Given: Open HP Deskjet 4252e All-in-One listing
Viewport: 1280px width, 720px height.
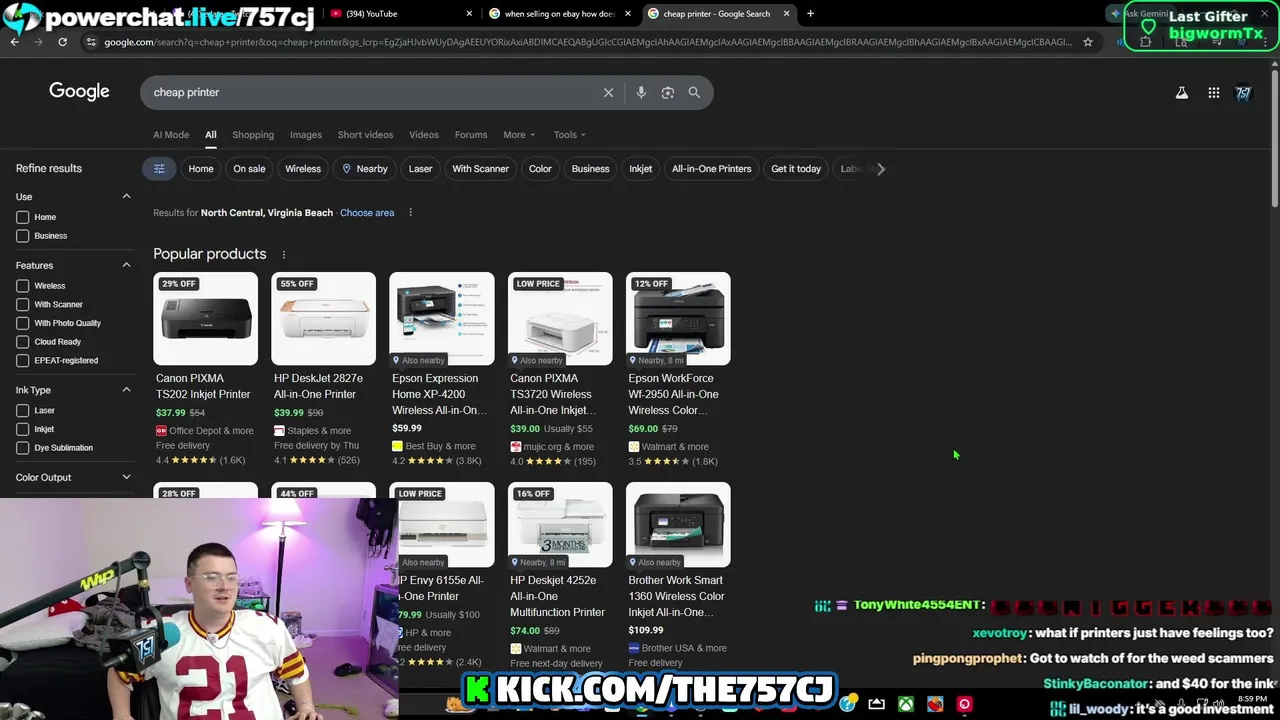Looking at the screenshot, I should click(557, 596).
